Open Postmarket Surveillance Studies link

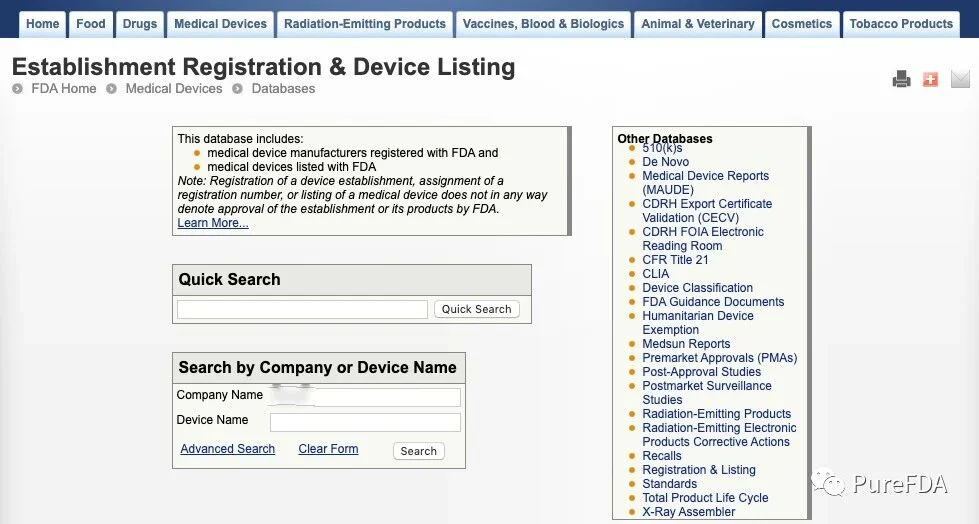point(707,393)
